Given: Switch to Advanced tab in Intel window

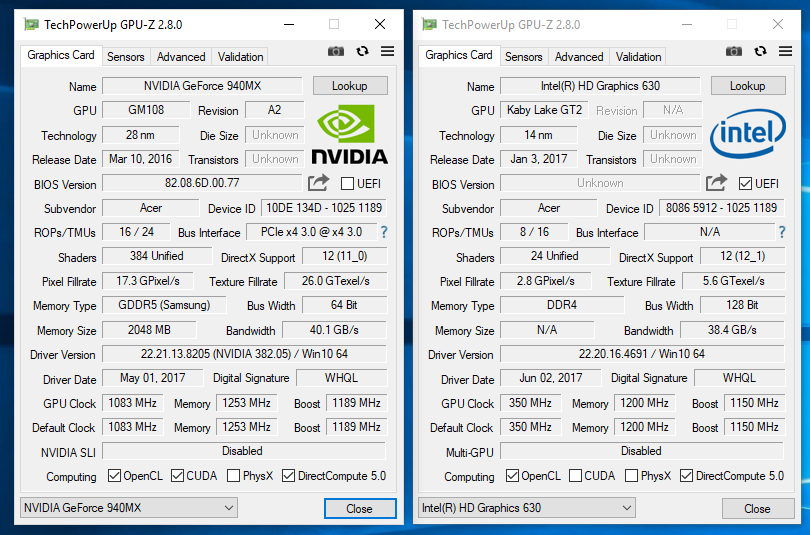Looking at the screenshot, I should pos(579,57).
